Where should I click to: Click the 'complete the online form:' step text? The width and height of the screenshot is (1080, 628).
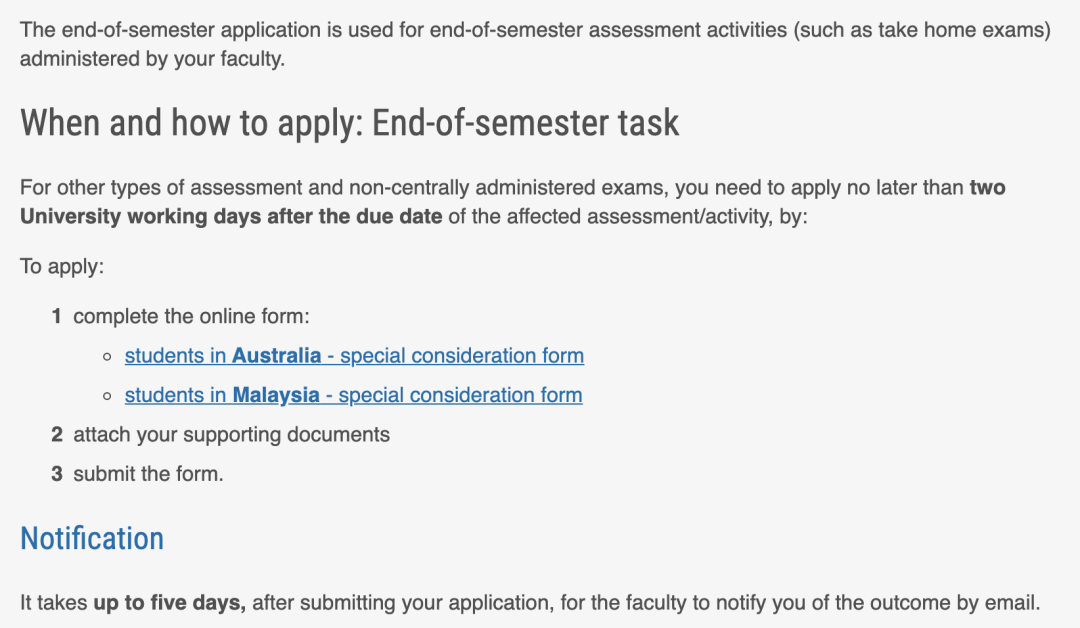191,317
